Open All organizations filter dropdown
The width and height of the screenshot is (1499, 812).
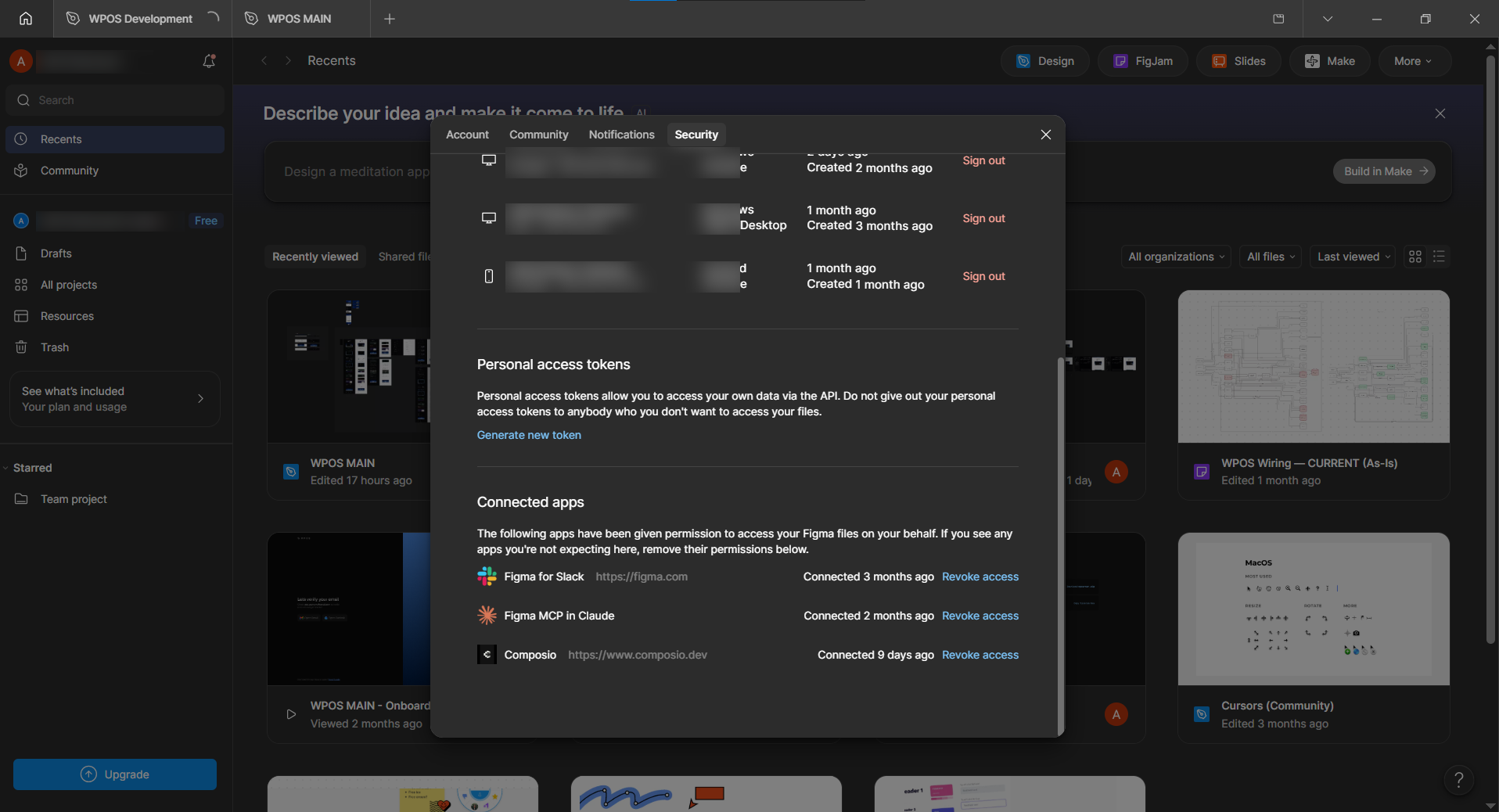click(1176, 257)
